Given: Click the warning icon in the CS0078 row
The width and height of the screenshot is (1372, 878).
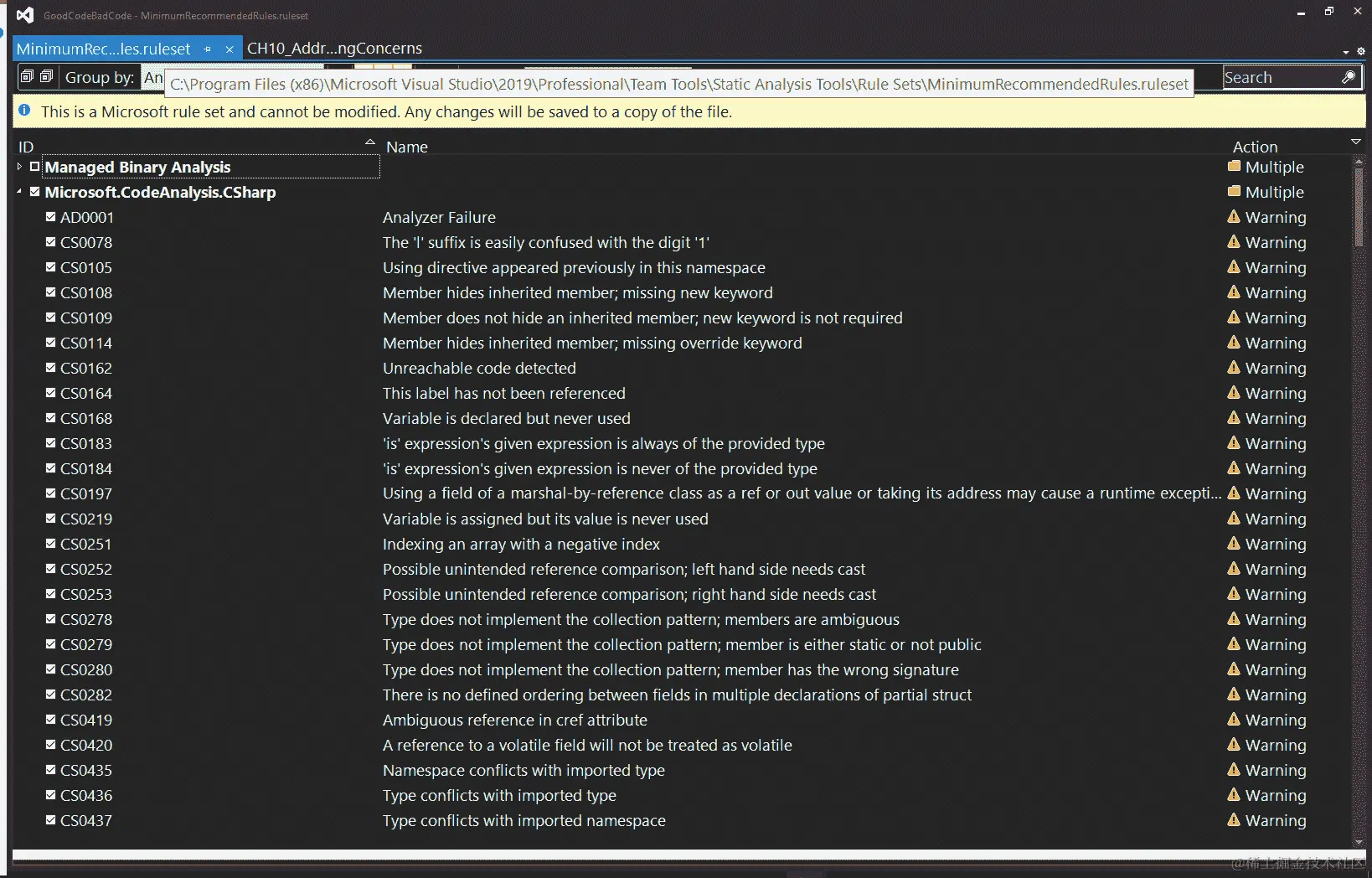Looking at the screenshot, I should (1234, 241).
